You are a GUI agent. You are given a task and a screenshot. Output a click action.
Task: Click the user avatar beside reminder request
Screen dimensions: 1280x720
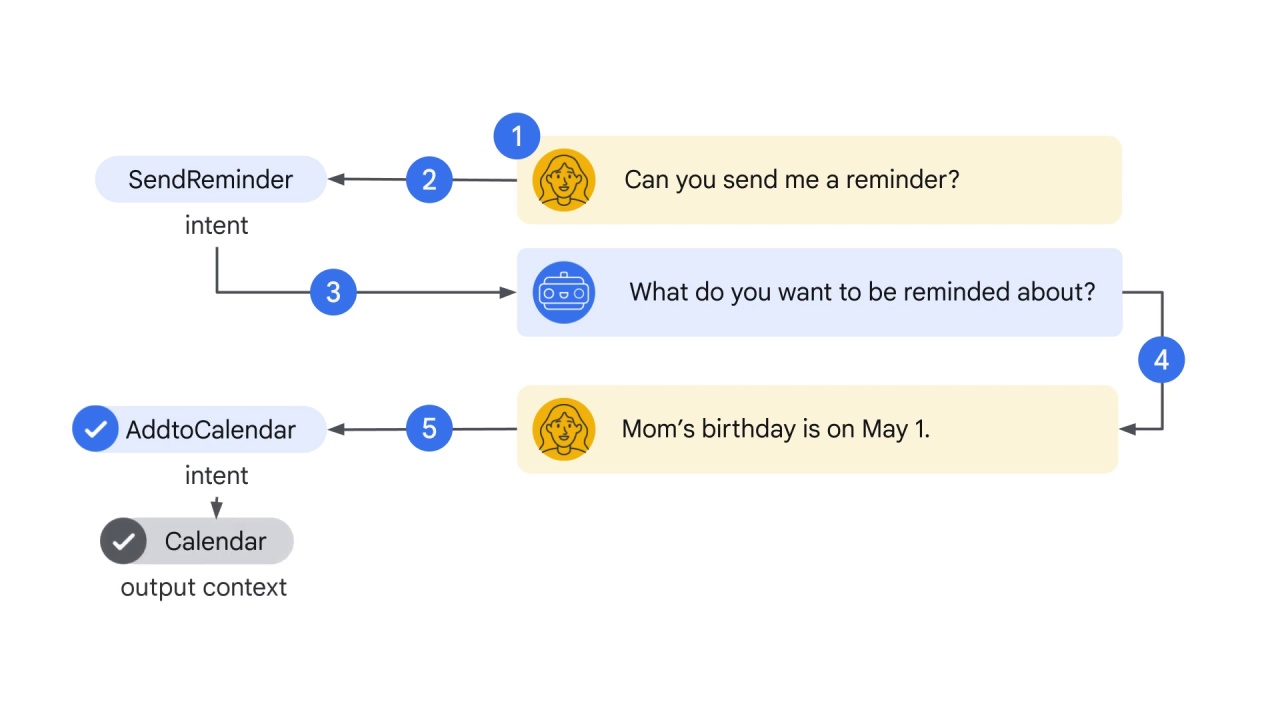tap(564, 180)
